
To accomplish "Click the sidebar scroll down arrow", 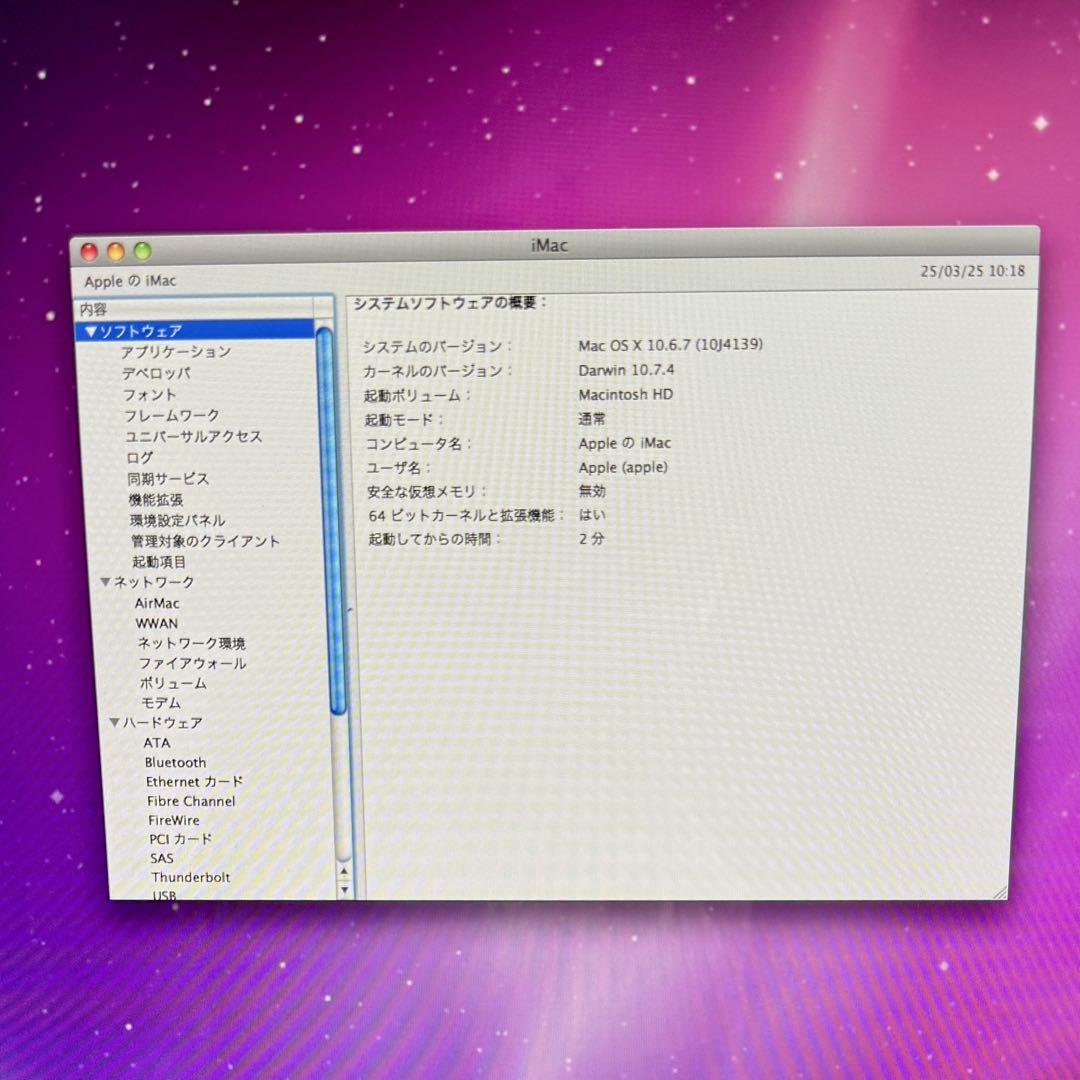I will pyautogui.click(x=344, y=889).
